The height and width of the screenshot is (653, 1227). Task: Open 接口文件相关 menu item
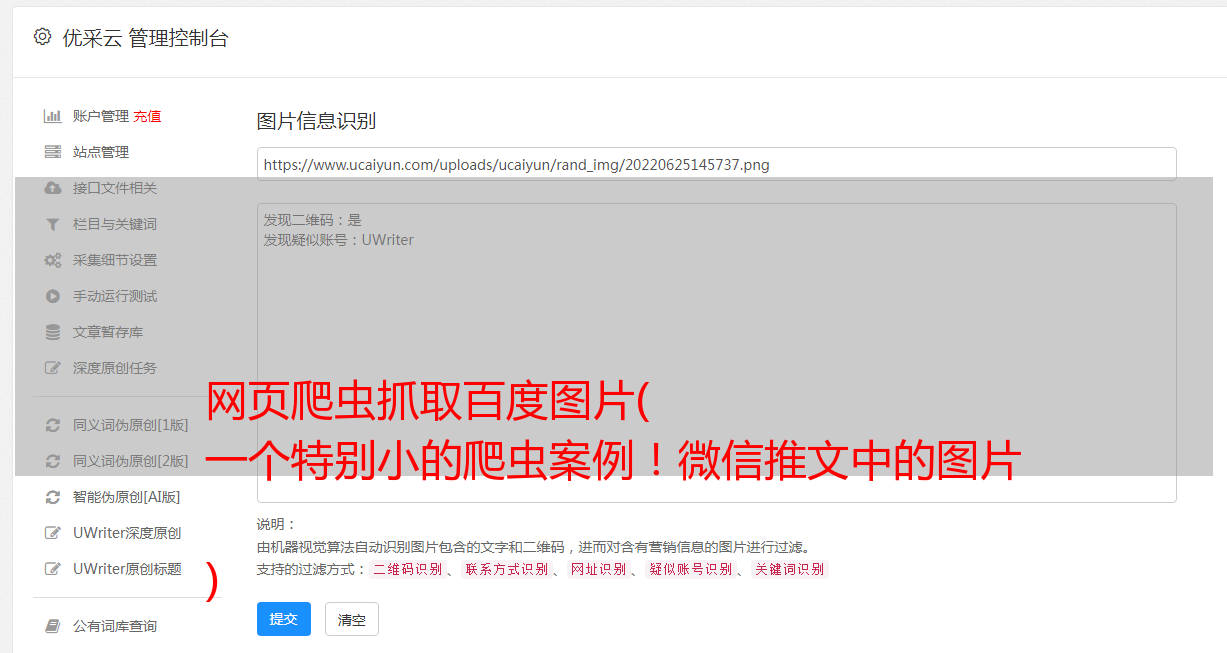pos(115,188)
